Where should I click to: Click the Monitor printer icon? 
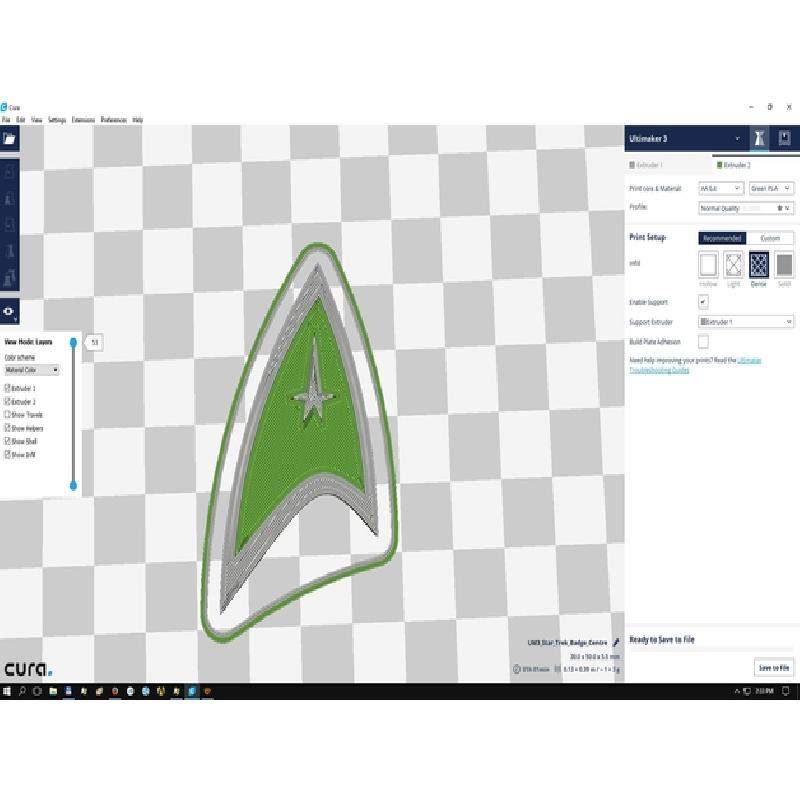(784, 138)
